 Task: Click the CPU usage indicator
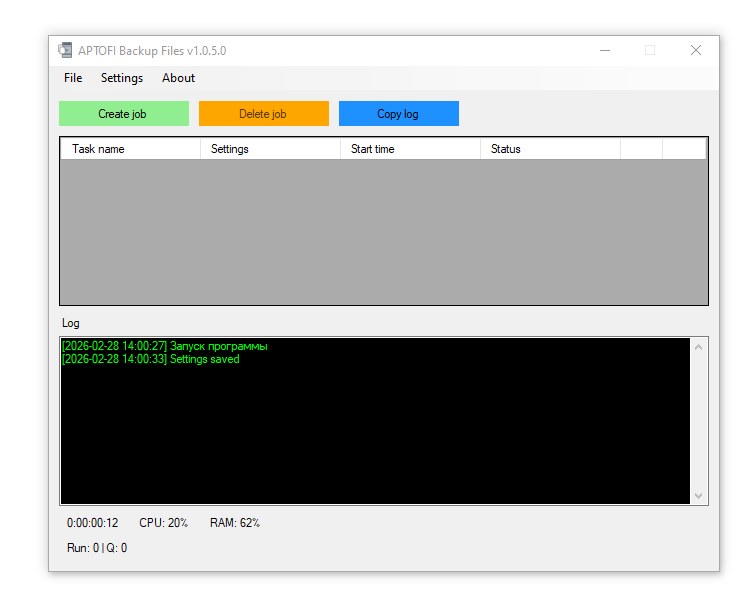[163, 523]
